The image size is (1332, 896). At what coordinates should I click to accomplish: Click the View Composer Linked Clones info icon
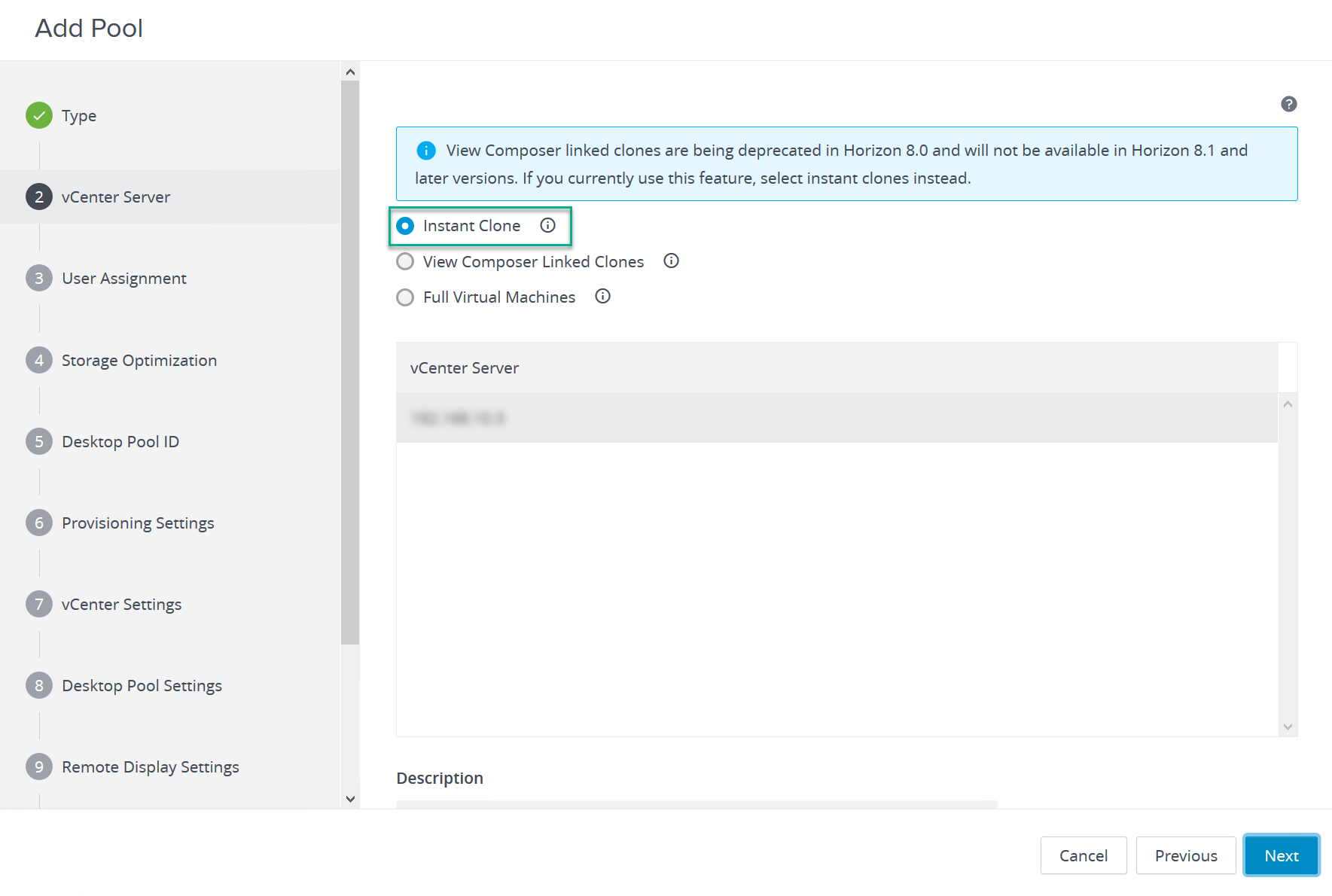[x=671, y=261]
